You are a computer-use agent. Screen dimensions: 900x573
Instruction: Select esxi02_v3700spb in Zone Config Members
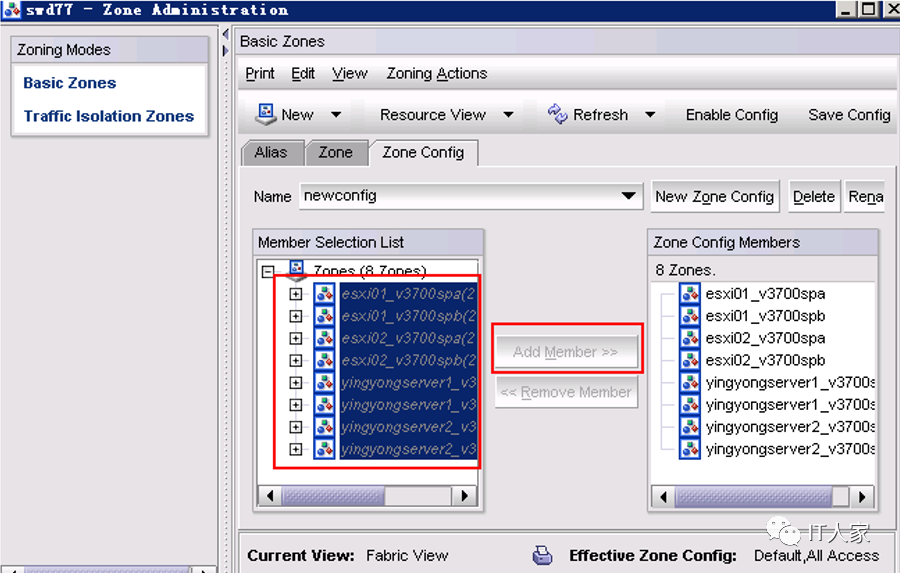click(x=765, y=361)
